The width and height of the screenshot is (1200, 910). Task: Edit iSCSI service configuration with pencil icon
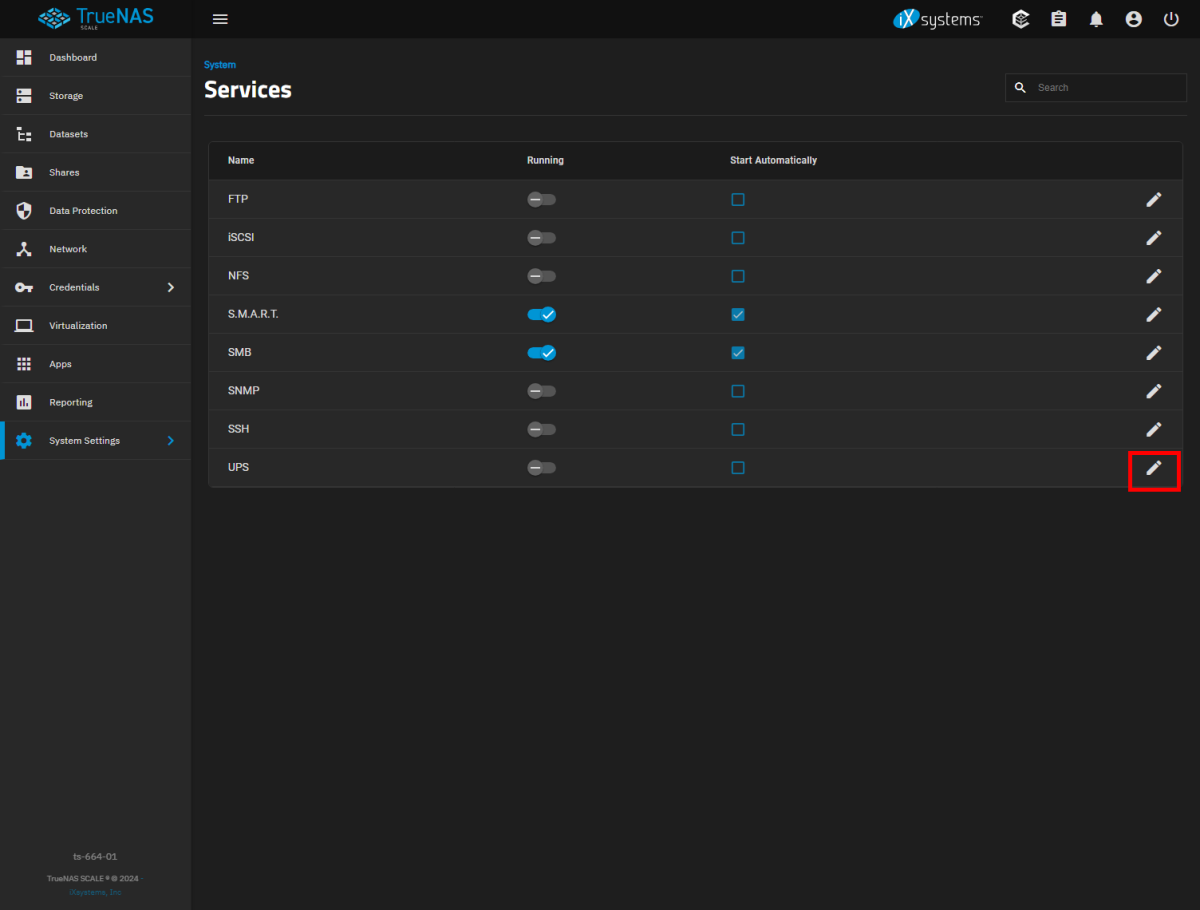coord(1154,237)
